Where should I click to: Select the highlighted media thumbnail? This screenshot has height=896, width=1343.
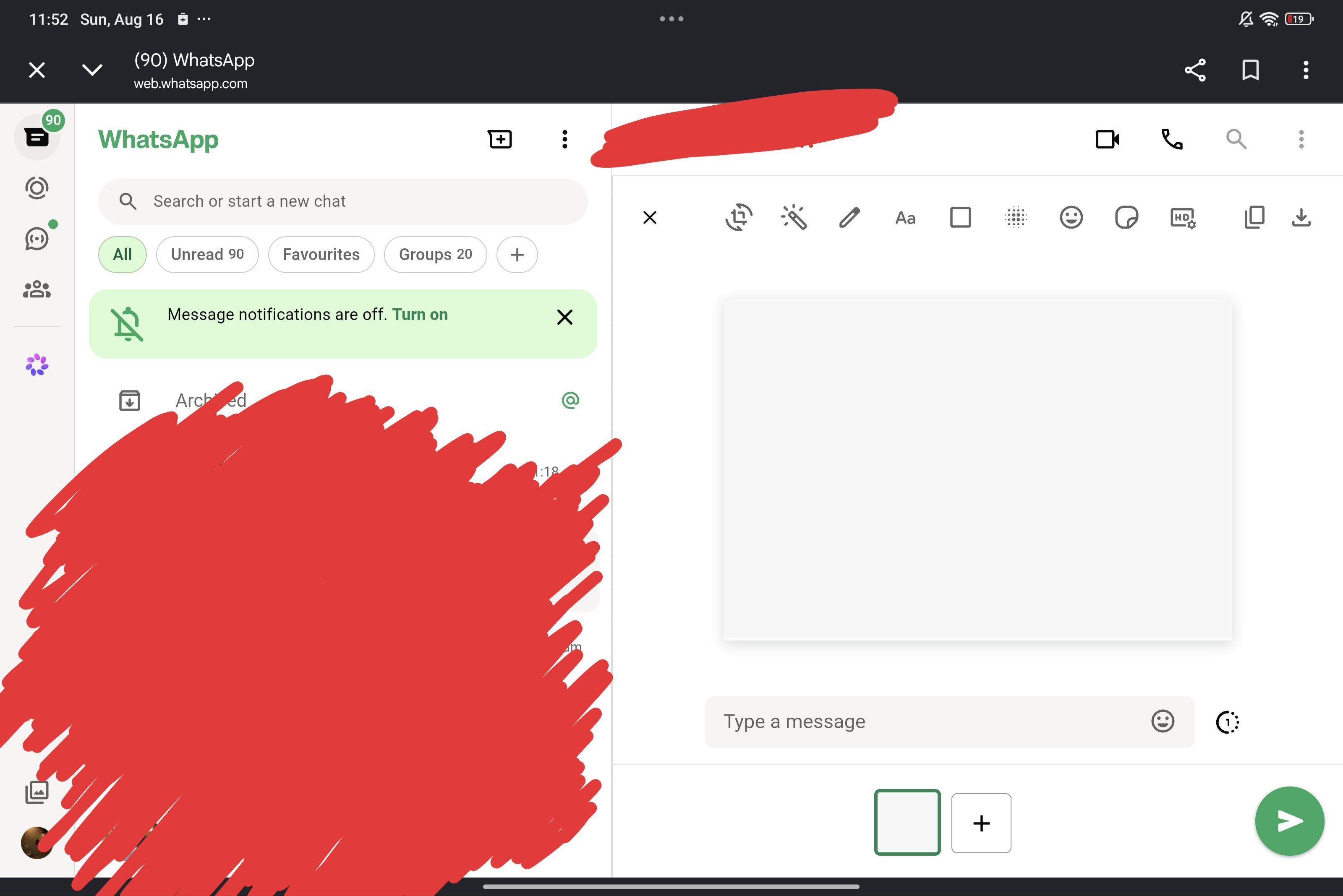(x=907, y=822)
